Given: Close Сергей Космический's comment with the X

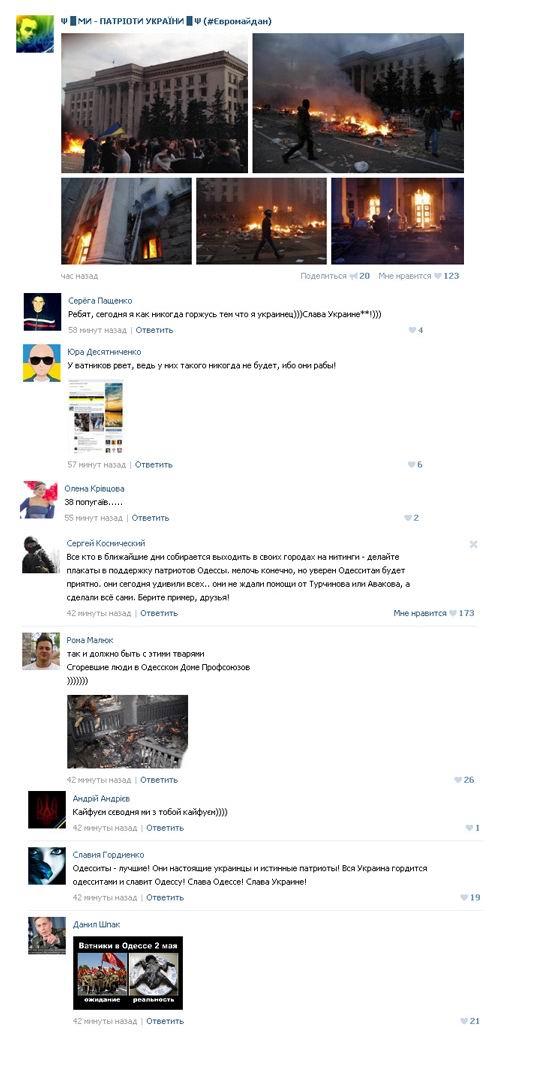Looking at the screenshot, I should click(473, 544).
